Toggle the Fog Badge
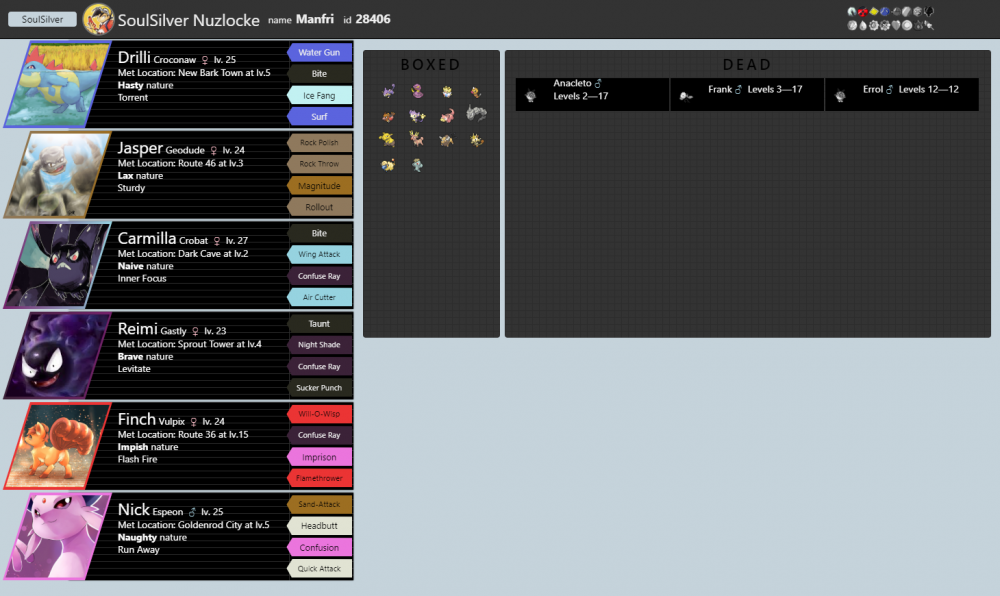Image resolution: width=1000 pixels, height=596 pixels. pos(885,11)
